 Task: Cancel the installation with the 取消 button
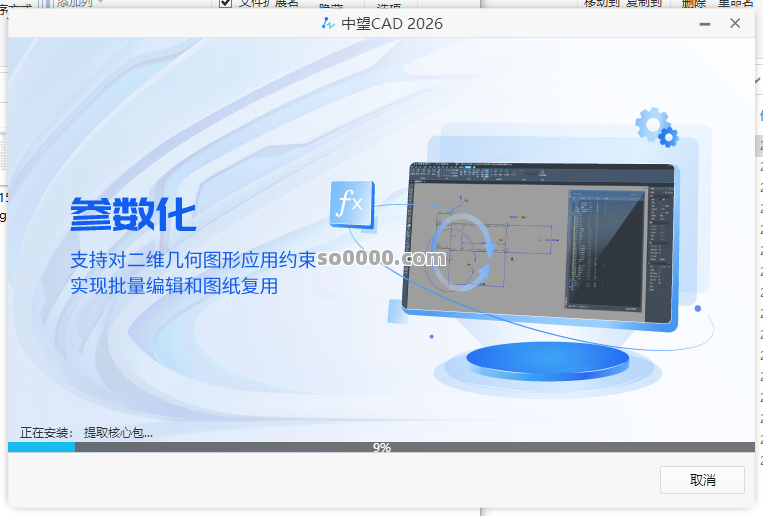coord(702,480)
